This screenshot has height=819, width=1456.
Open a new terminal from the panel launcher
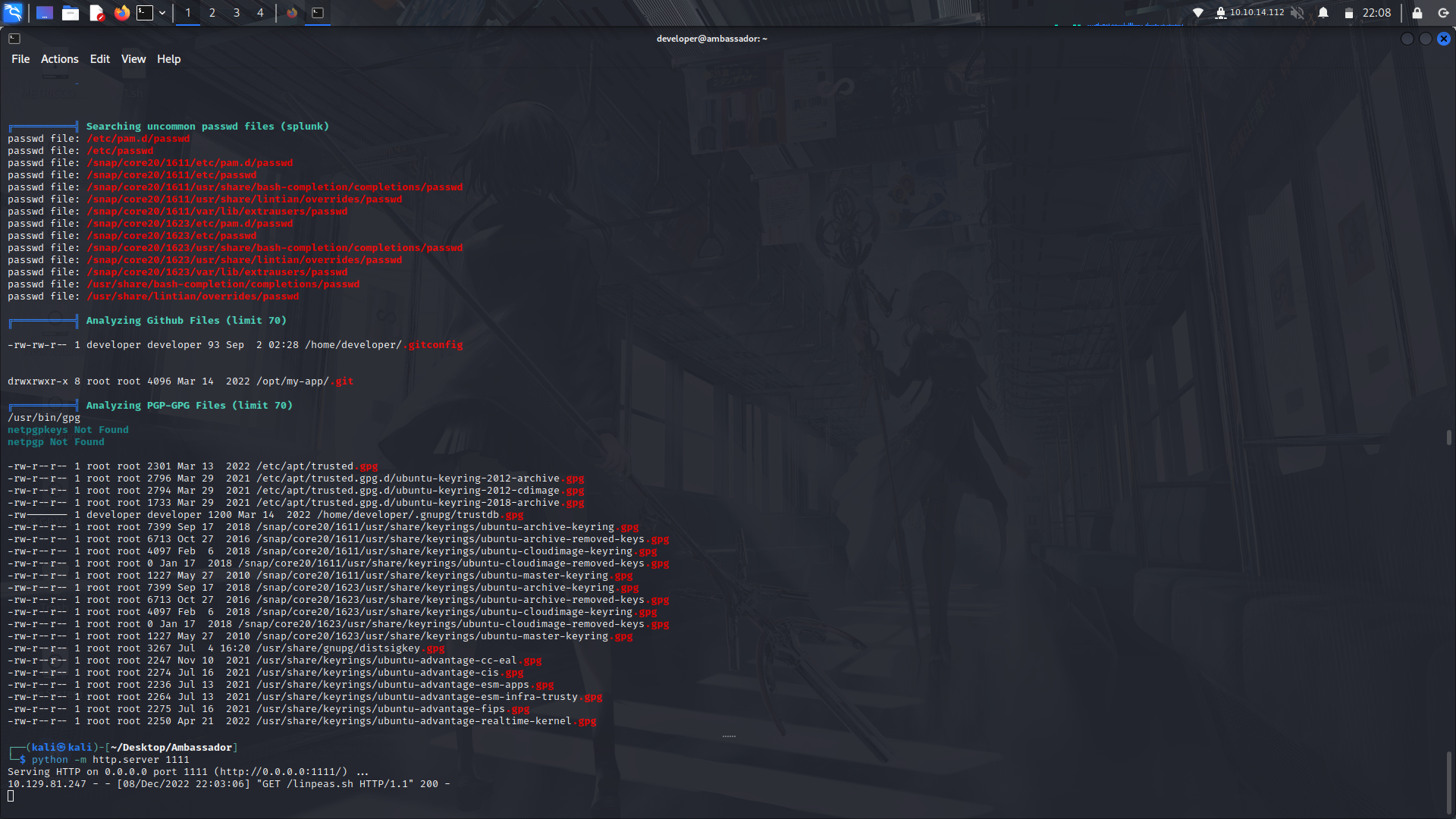143,13
